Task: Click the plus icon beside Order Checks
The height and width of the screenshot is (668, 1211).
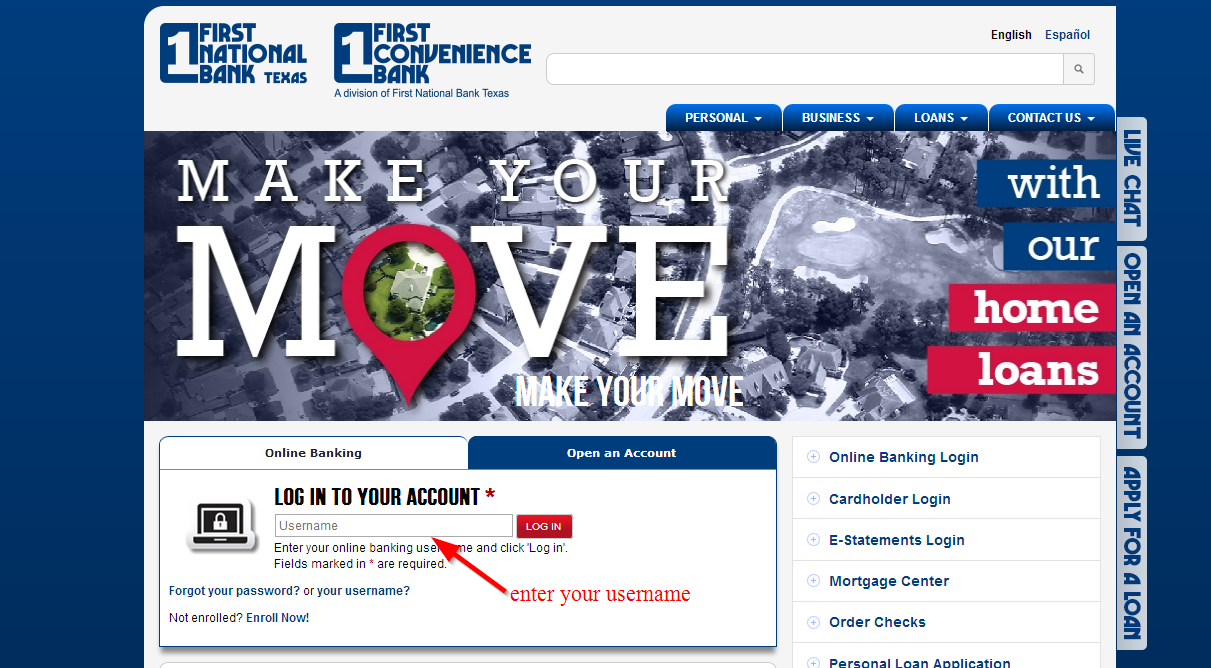Action: tap(813, 622)
